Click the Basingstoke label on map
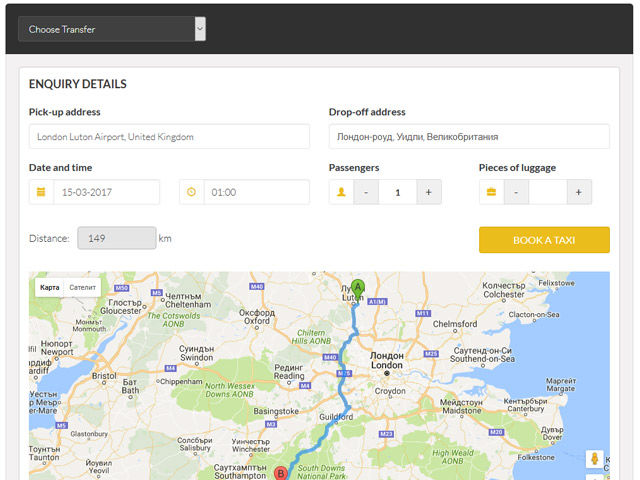Screen dimensions: 640x480 tap(276, 411)
